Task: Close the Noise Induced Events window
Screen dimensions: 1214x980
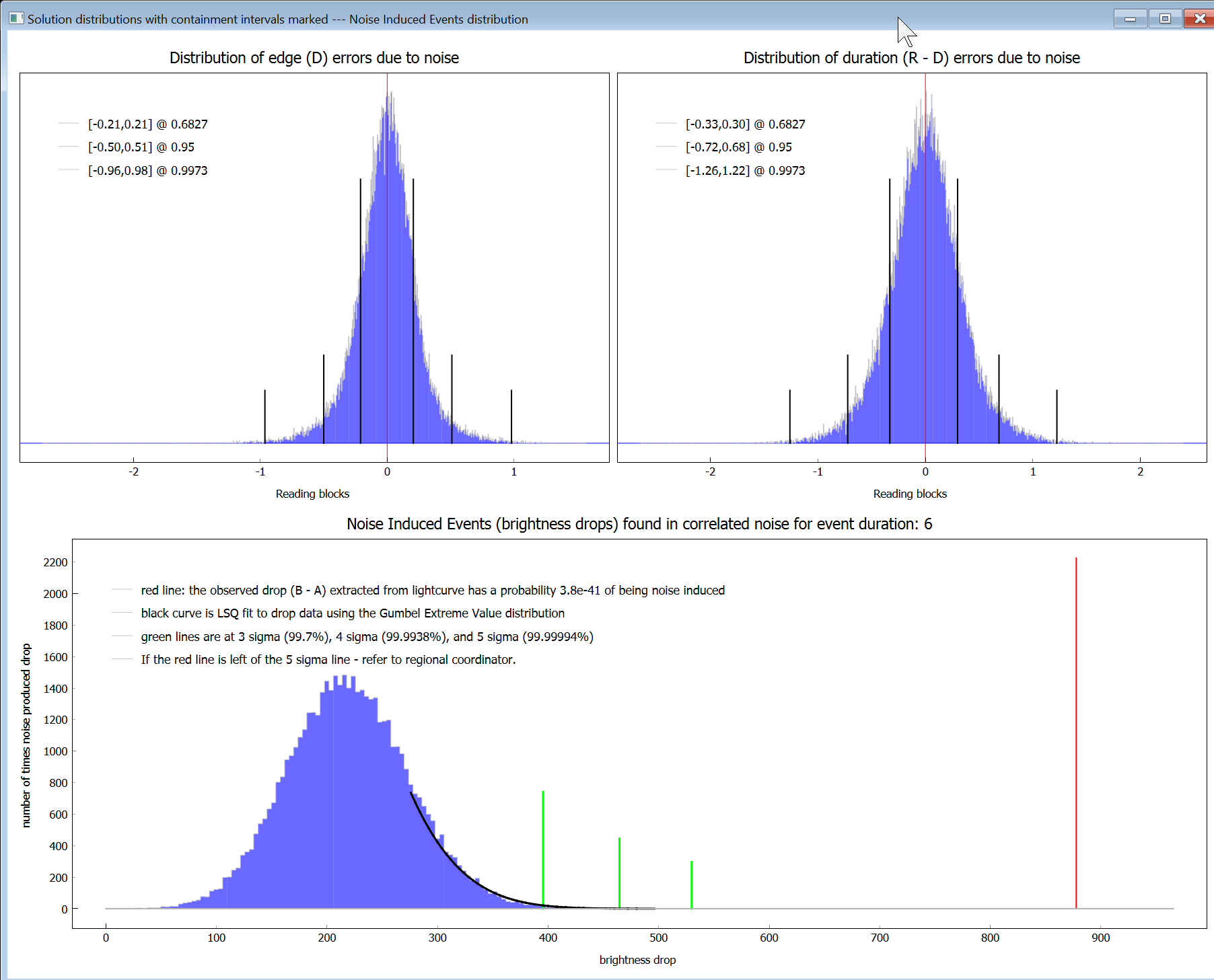Action: [1199, 19]
